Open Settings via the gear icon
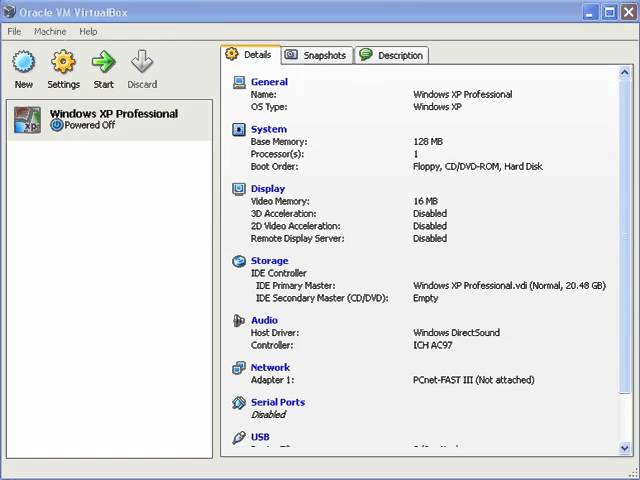Screen dimensions: 640x480 click(x=63, y=62)
